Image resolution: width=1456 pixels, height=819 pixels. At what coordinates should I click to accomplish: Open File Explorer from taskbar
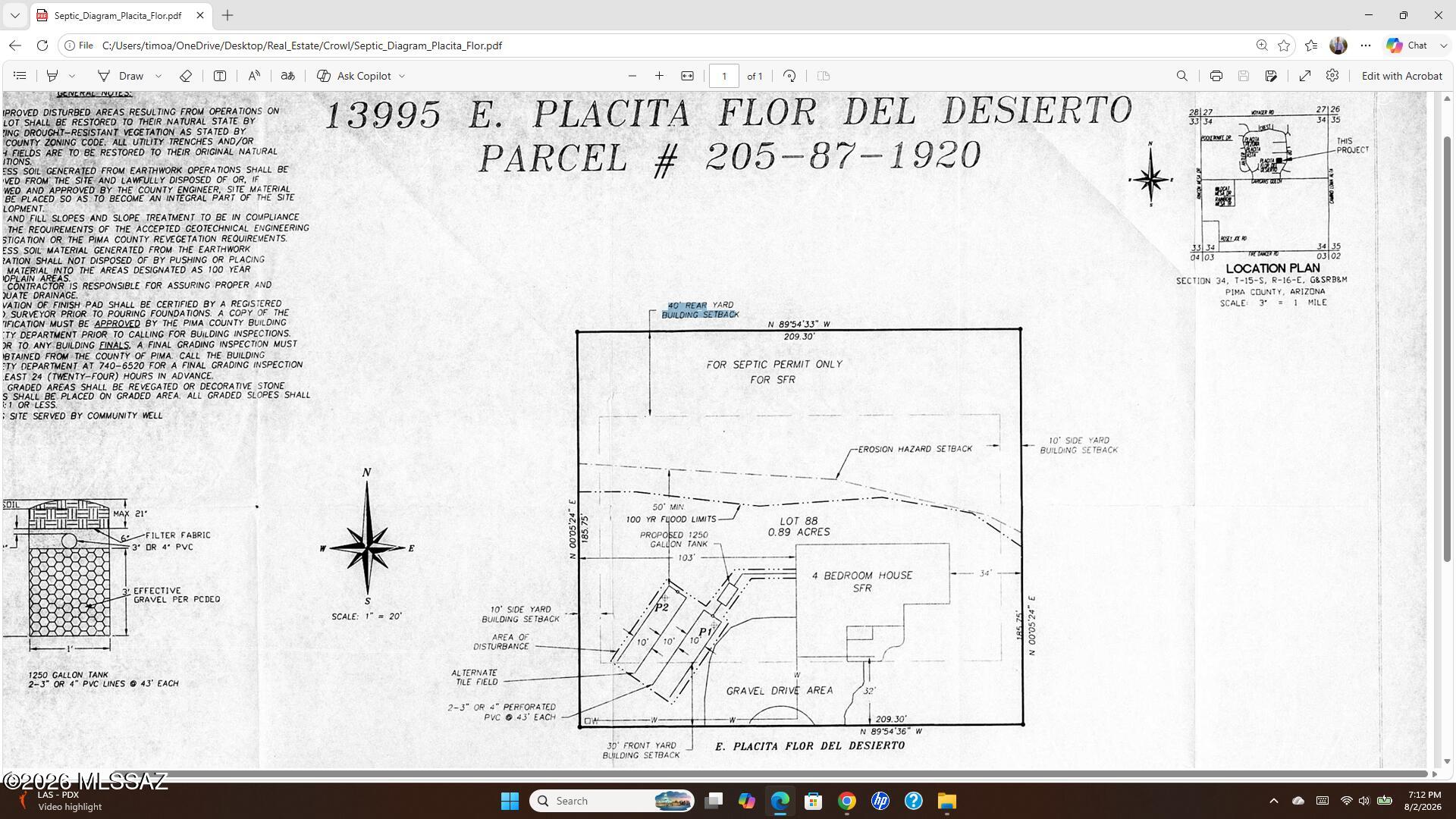(x=946, y=801)
